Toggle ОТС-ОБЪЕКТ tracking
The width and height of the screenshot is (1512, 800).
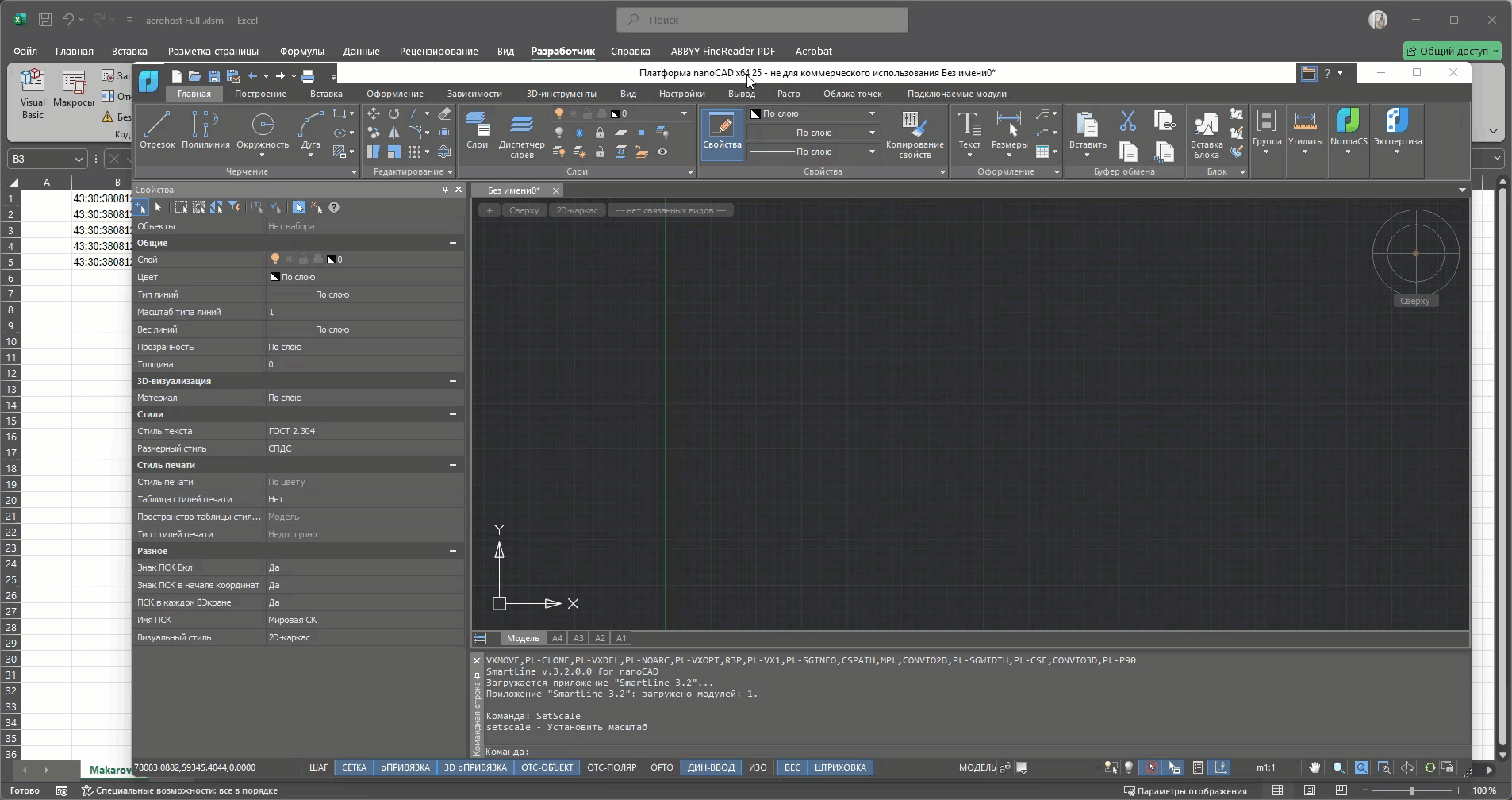(x=547, y=767)
